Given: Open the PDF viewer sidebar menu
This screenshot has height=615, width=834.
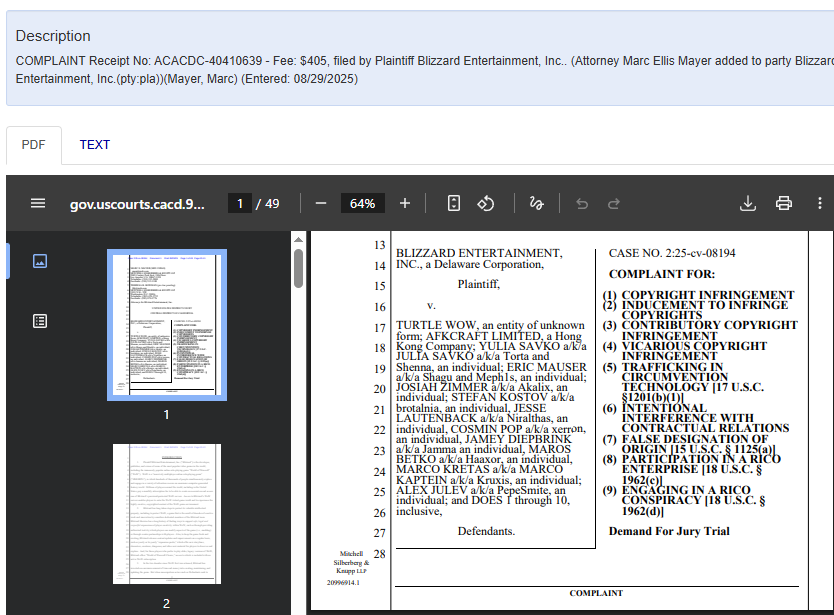Looking at the screenshot, I should (38, 203).
